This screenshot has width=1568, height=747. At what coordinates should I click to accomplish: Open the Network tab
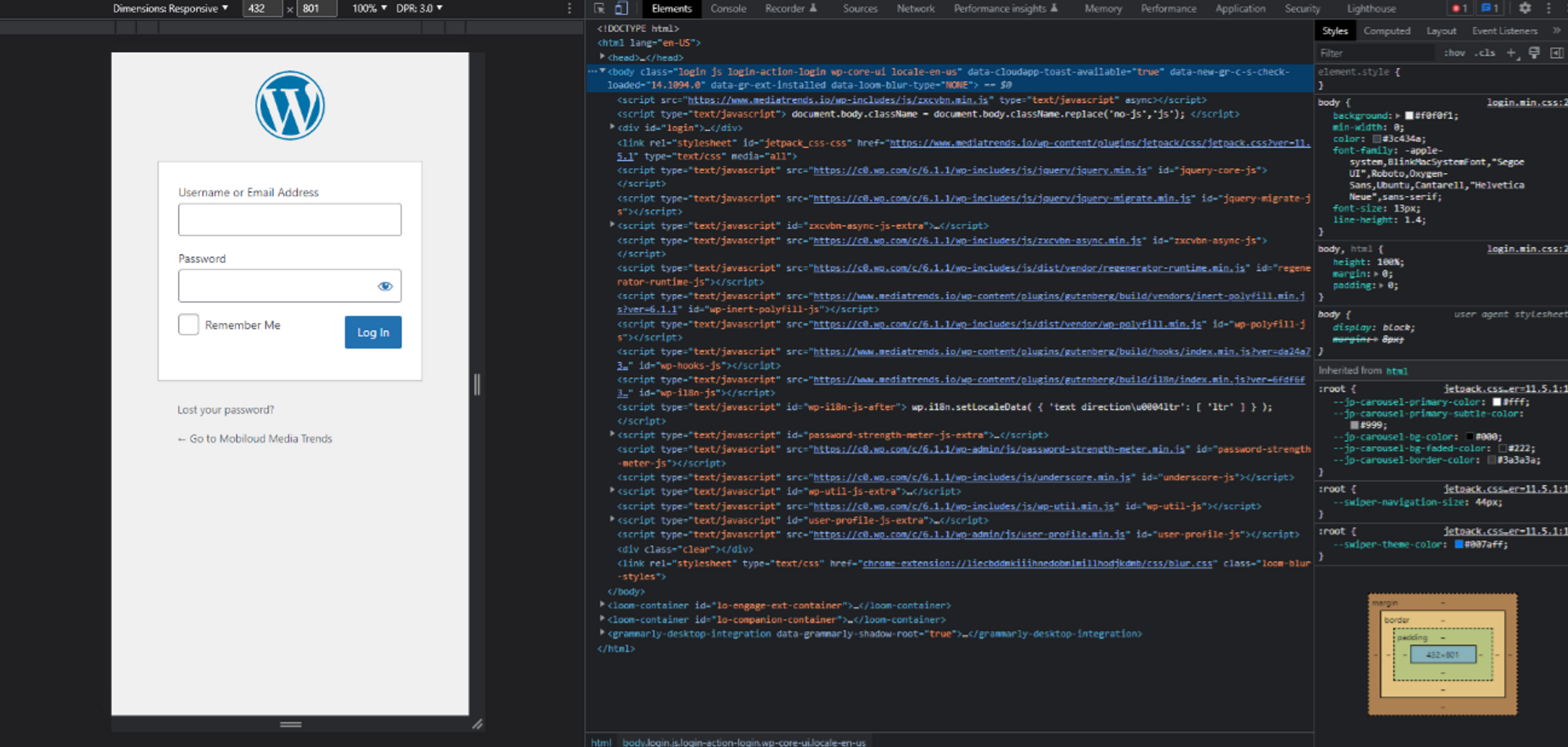916,9
